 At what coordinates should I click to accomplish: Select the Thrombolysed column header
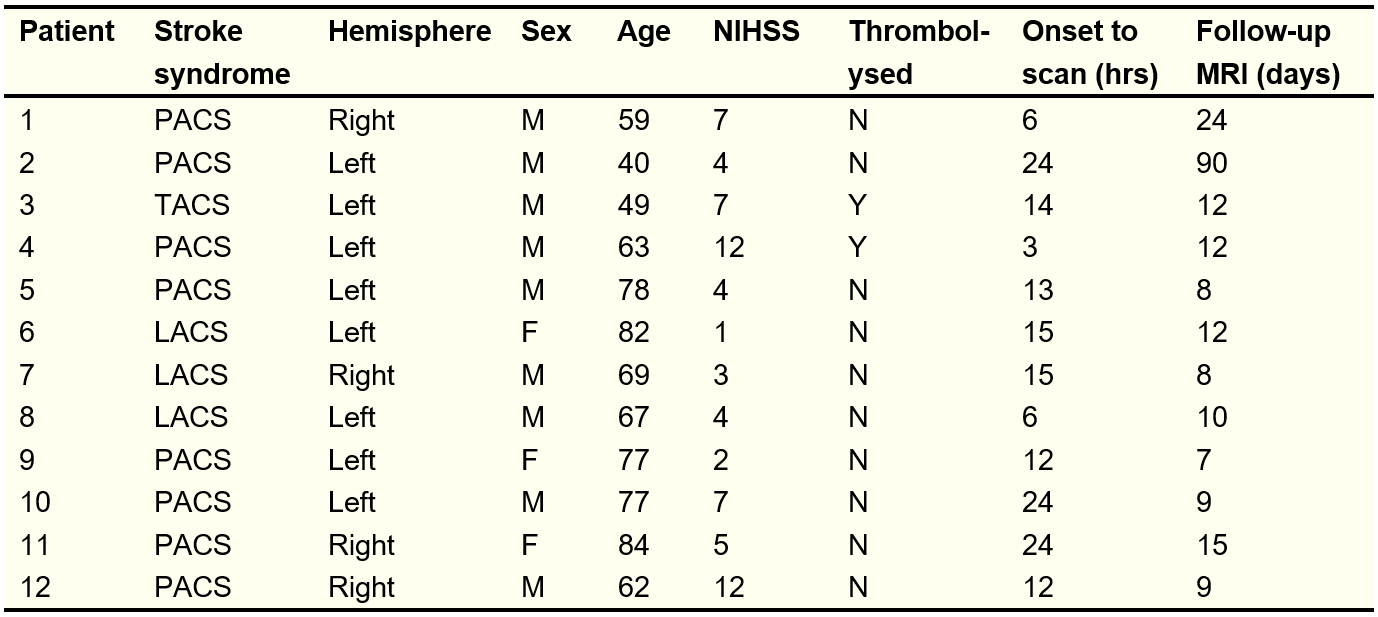tap(919, 52)
